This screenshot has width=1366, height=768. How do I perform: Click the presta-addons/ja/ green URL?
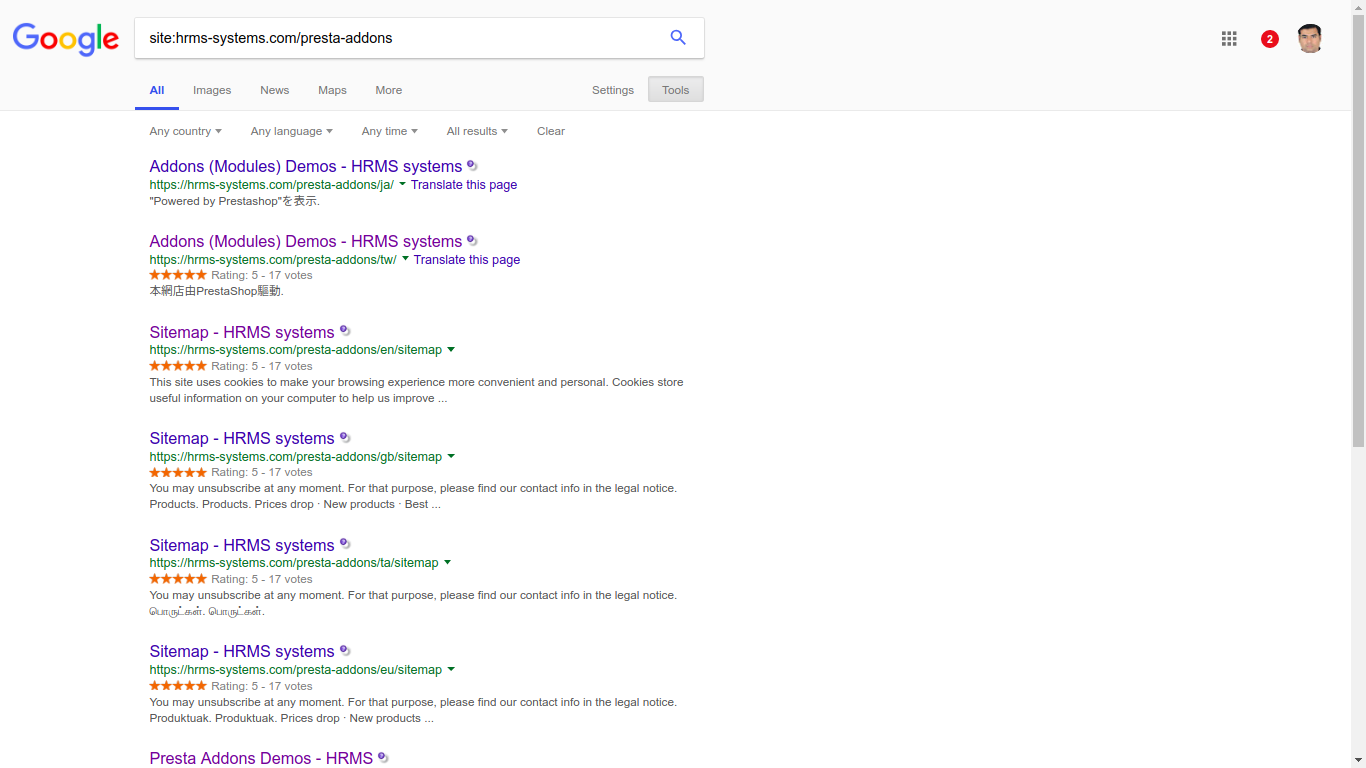point(272,185)
